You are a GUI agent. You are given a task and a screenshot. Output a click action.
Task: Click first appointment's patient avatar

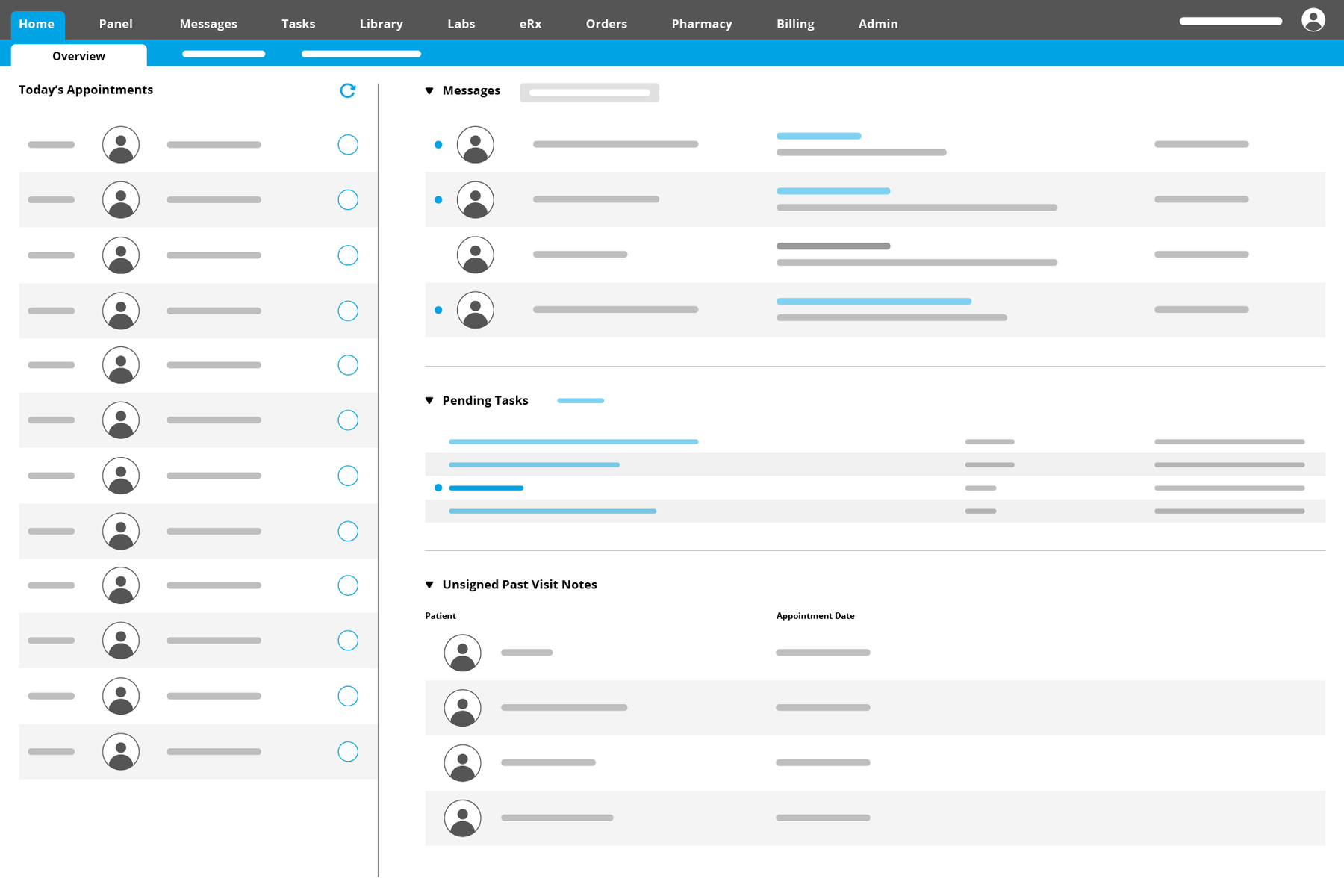(x=121, y=145)
